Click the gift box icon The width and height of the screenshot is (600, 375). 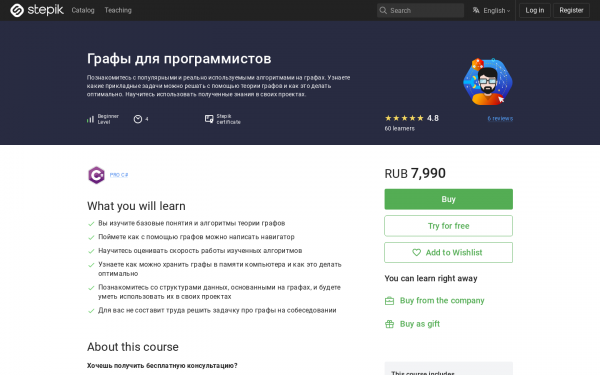389,324
